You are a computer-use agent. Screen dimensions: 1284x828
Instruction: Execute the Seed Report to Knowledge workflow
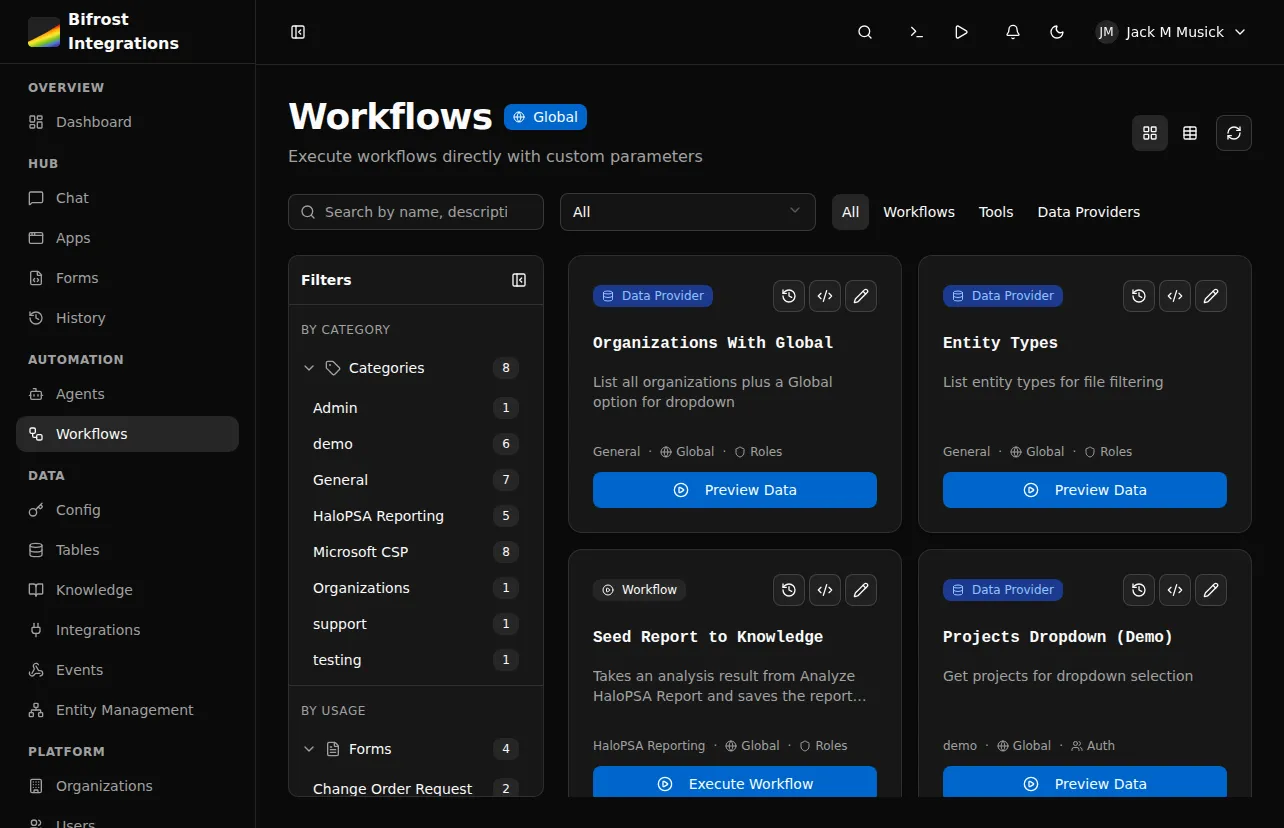click(x=735, y=783)
